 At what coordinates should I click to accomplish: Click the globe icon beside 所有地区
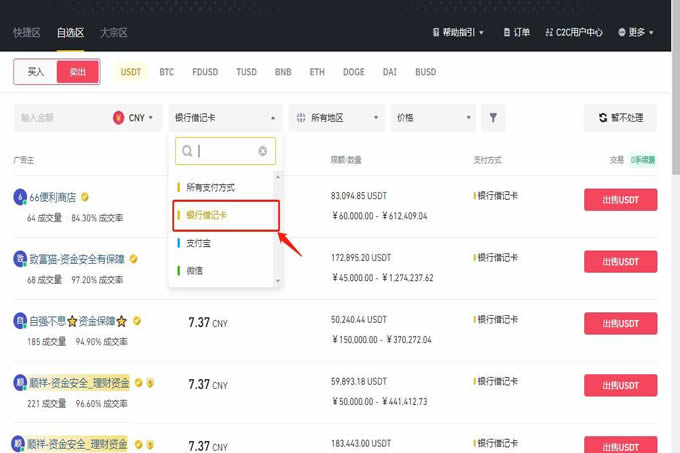pos(301,117)
